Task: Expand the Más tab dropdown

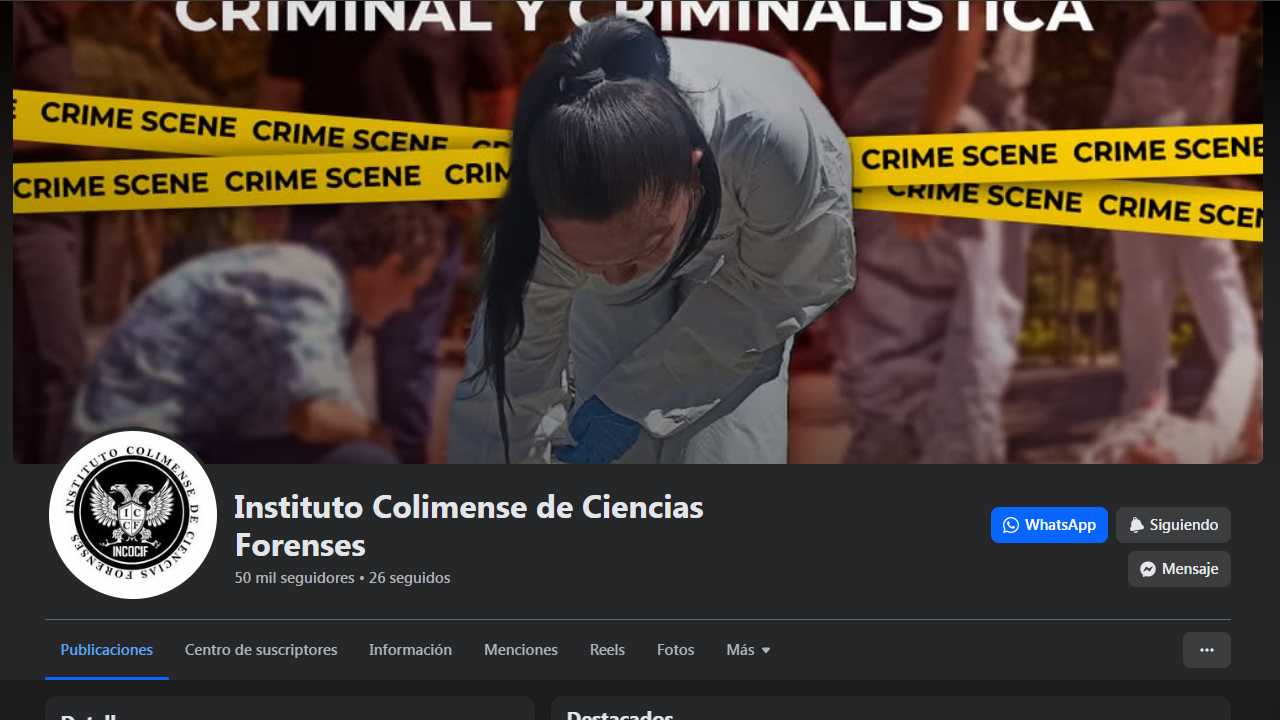Action: [x=748, y=650]
